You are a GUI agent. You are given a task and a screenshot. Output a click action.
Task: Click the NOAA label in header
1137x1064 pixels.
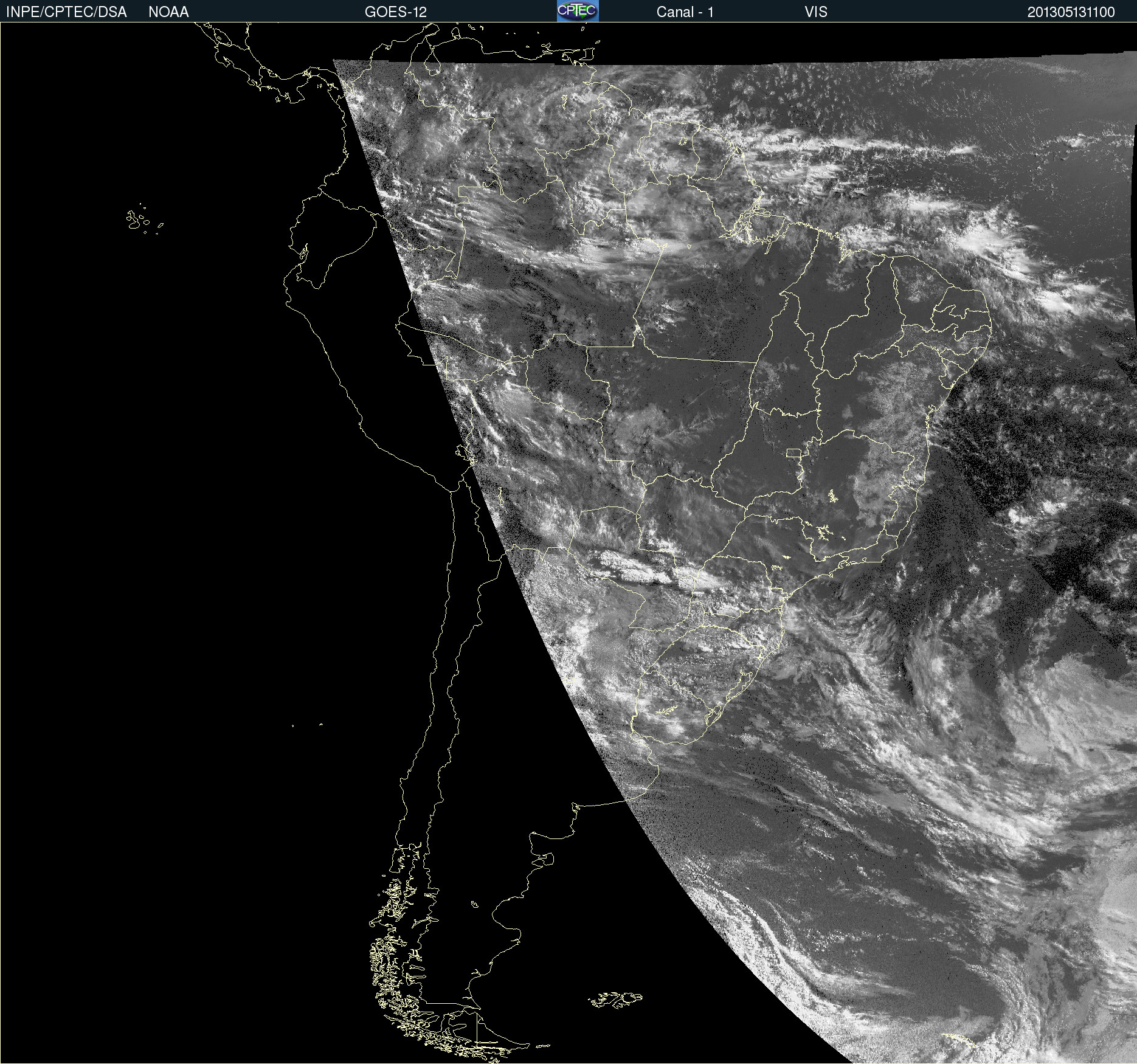(168, 12)
